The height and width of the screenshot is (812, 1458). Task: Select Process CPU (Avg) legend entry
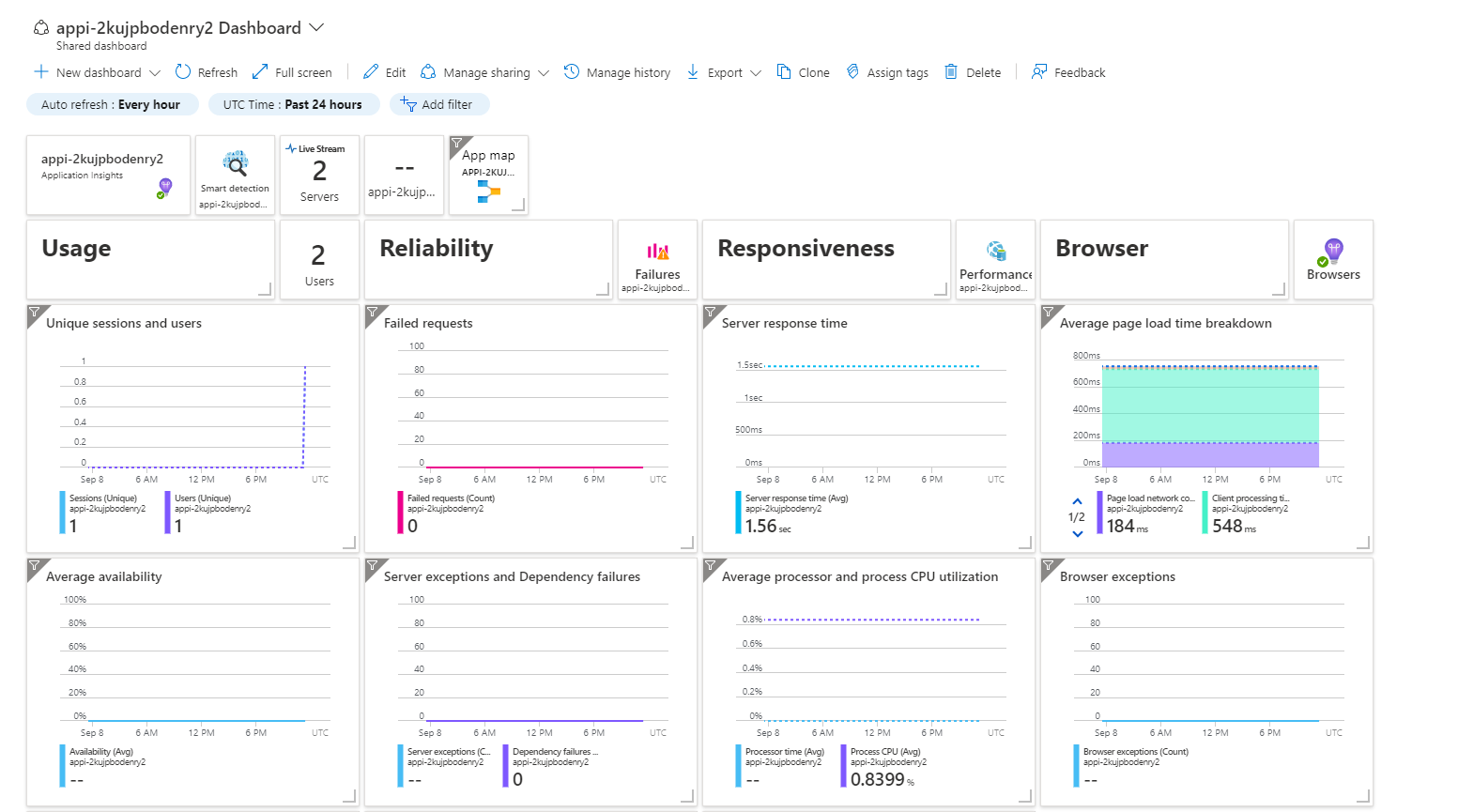point(885,766)
